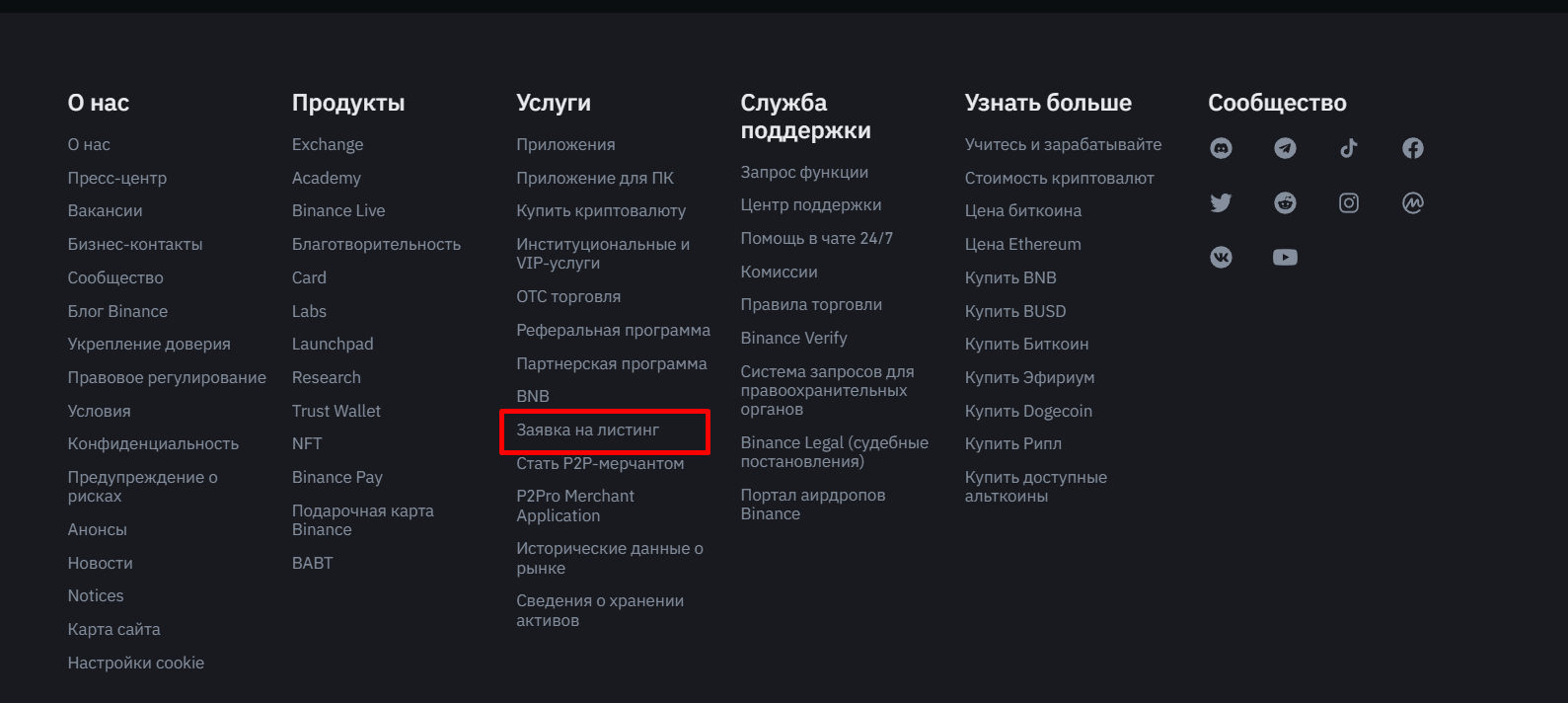Open Binance Live link
The width and height of the screenshot is (1568, 703).
pos(338,210)
